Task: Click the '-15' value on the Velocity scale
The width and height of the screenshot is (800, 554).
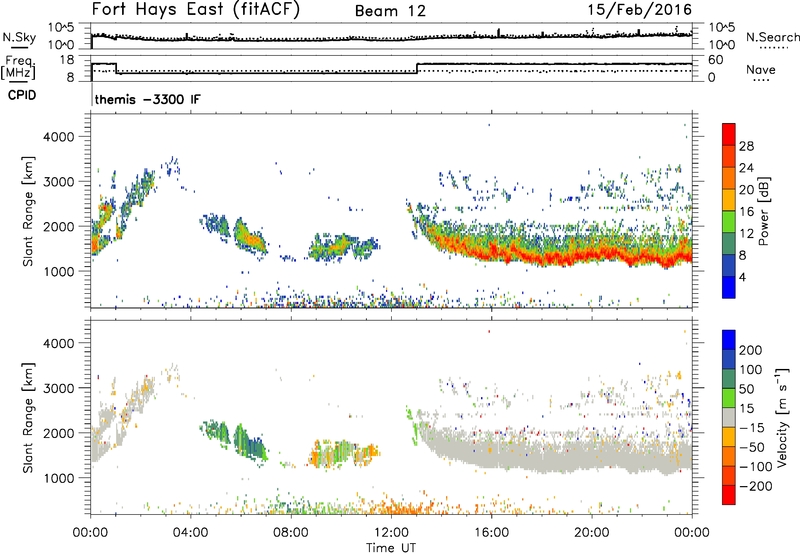Action: click(752, 428)
